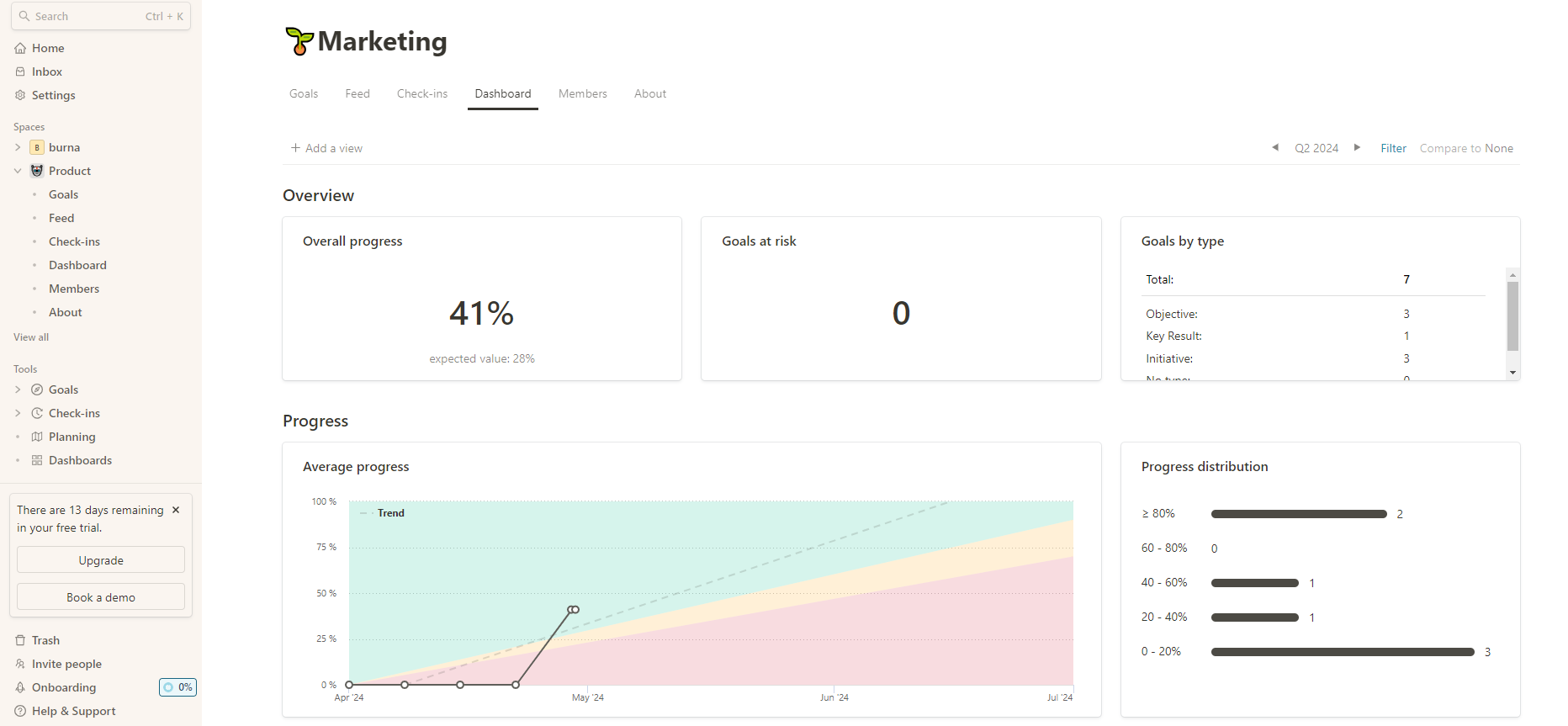Click the Planning map icon

click(x=37, y=437)
